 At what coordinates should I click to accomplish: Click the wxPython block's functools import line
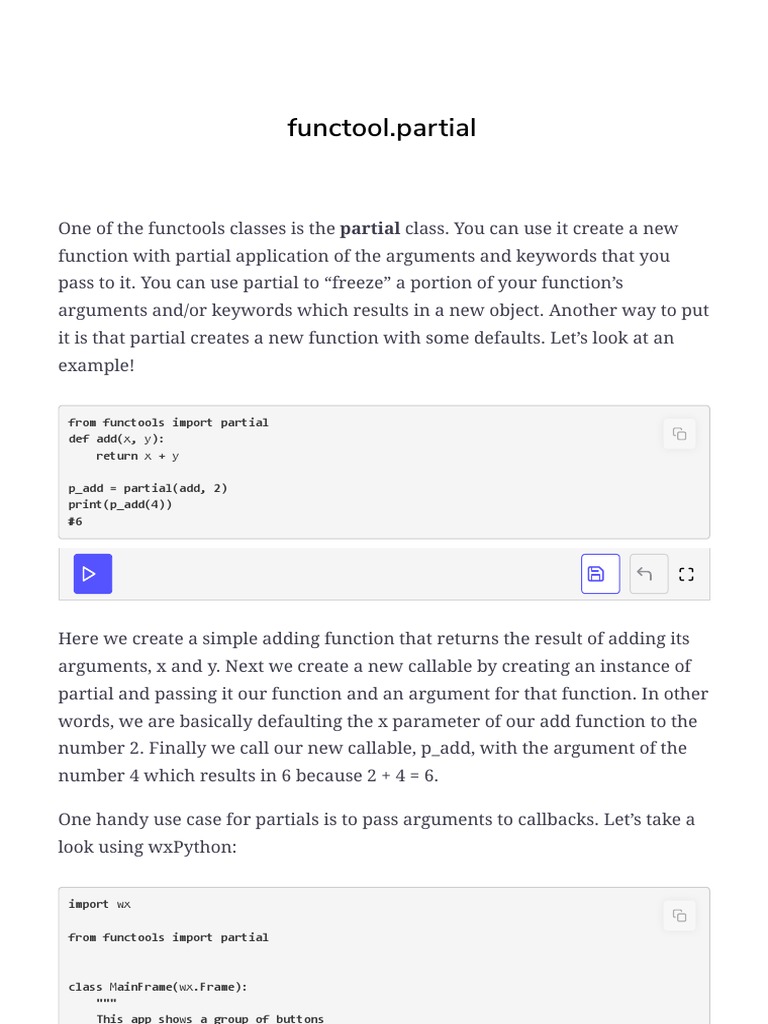(x=168, y=937)
